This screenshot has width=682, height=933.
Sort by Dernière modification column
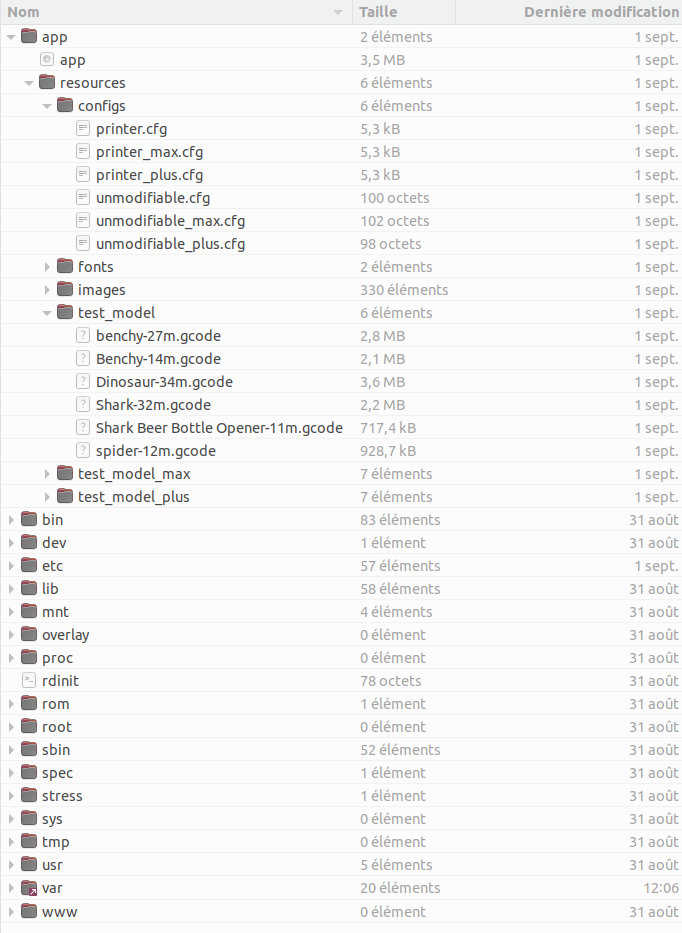[x=569, y=12]
